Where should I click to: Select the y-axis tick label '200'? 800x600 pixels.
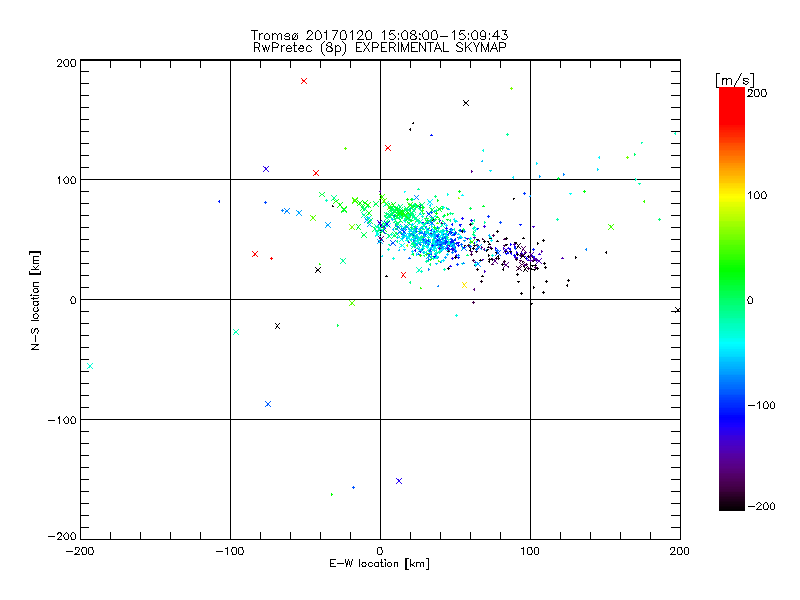point(66,63)
